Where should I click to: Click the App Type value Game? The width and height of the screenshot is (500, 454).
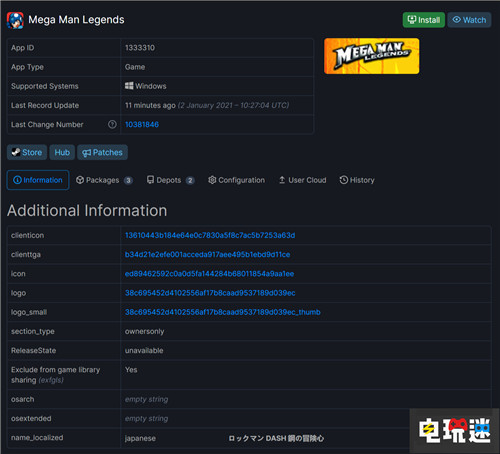[x=135, y=67]
